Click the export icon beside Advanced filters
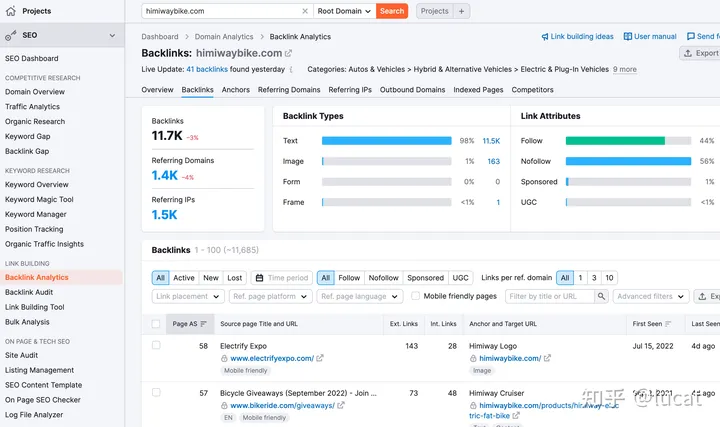Screen dimensions: 720x427 703,297
